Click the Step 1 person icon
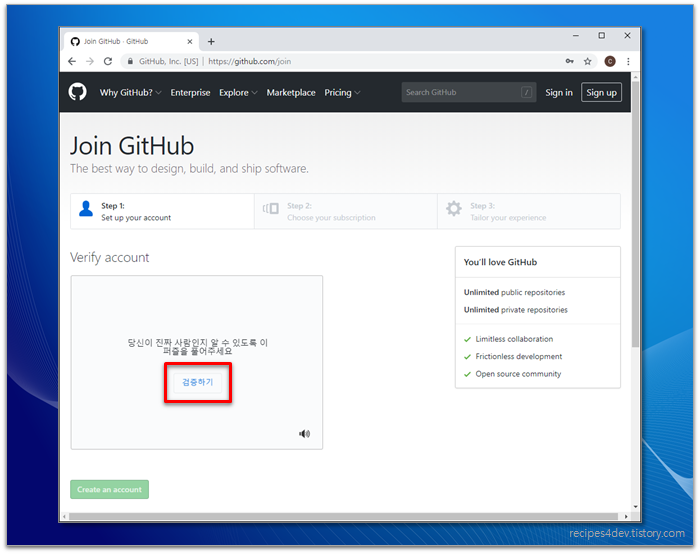This screenshot has height=555, width=700. click(x=86, y=209)
